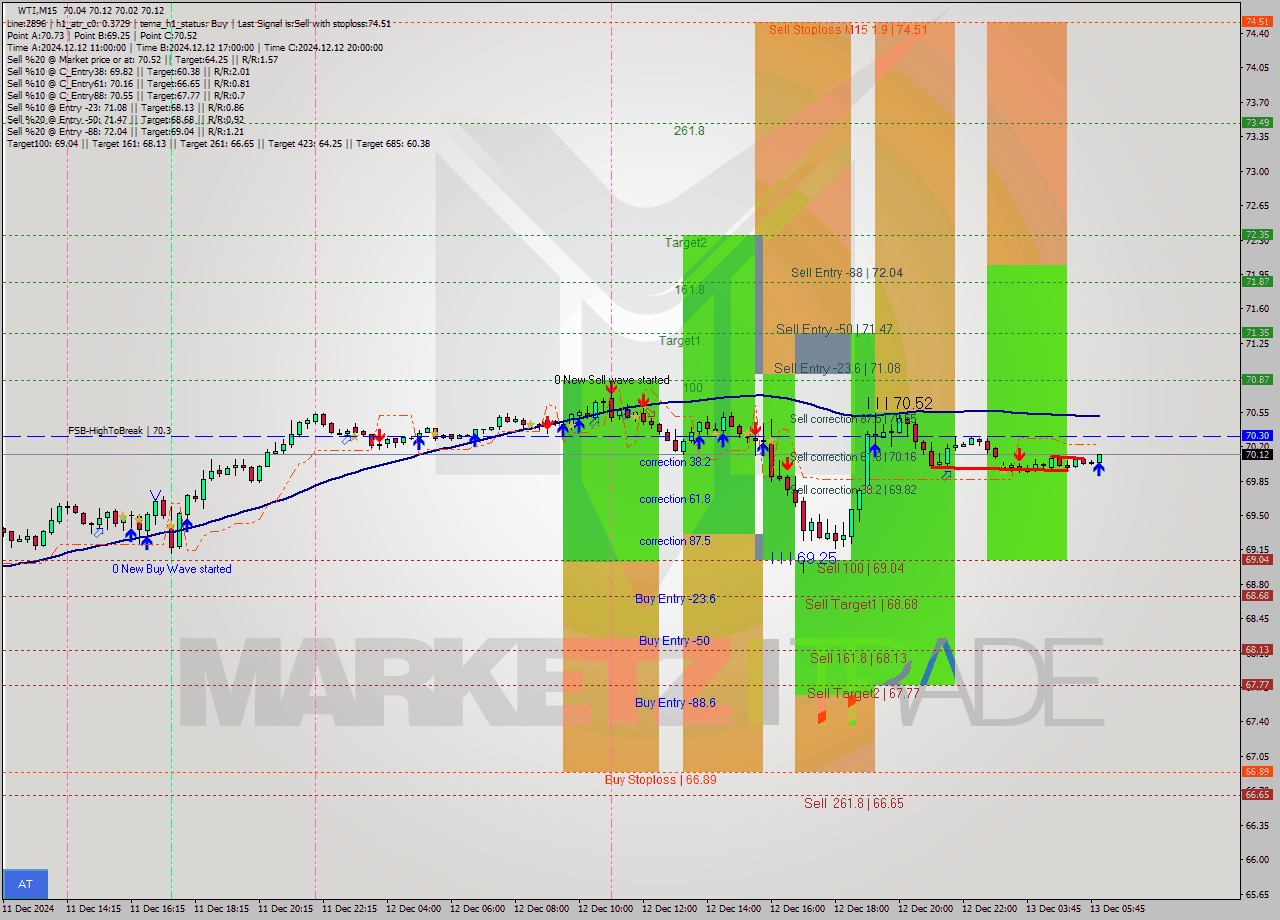
Task: Click the green 70.87 price tag on axis
Action: pos(1256,380)
